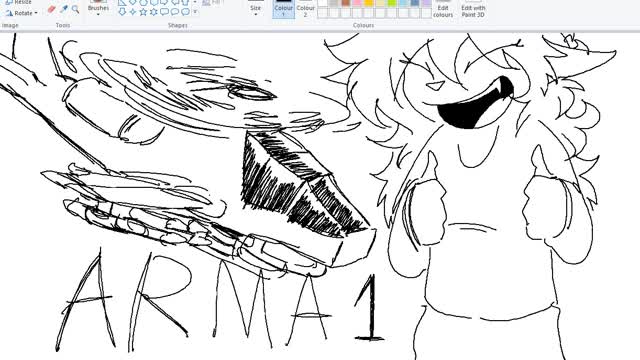This screenshot has height=360, width=640.
Task: Open the Brushes dropdown
Action: click(x=98, y=9)
